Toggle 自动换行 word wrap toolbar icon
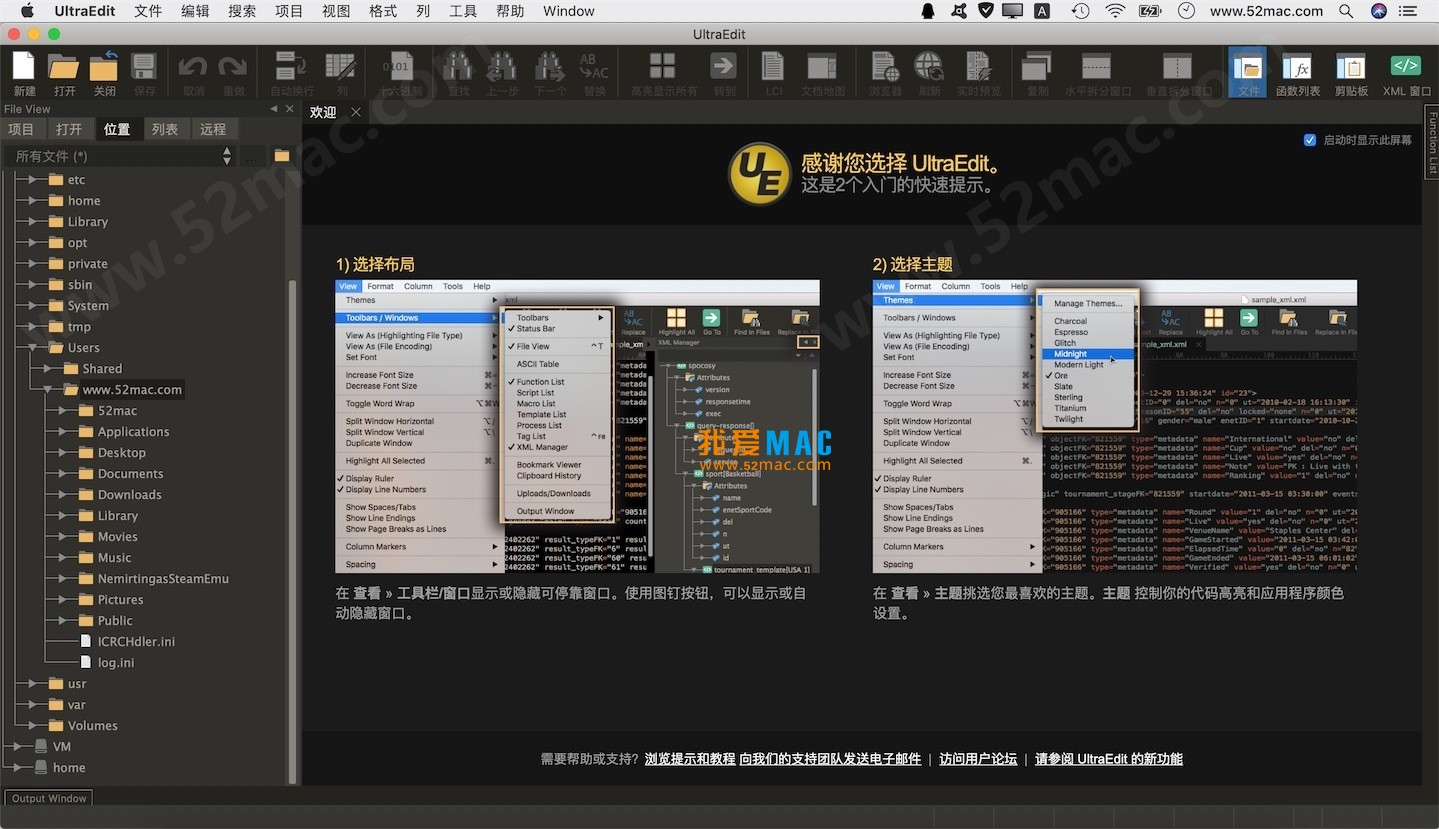This screenshot has width=1439, height=829. coord(291,67)
